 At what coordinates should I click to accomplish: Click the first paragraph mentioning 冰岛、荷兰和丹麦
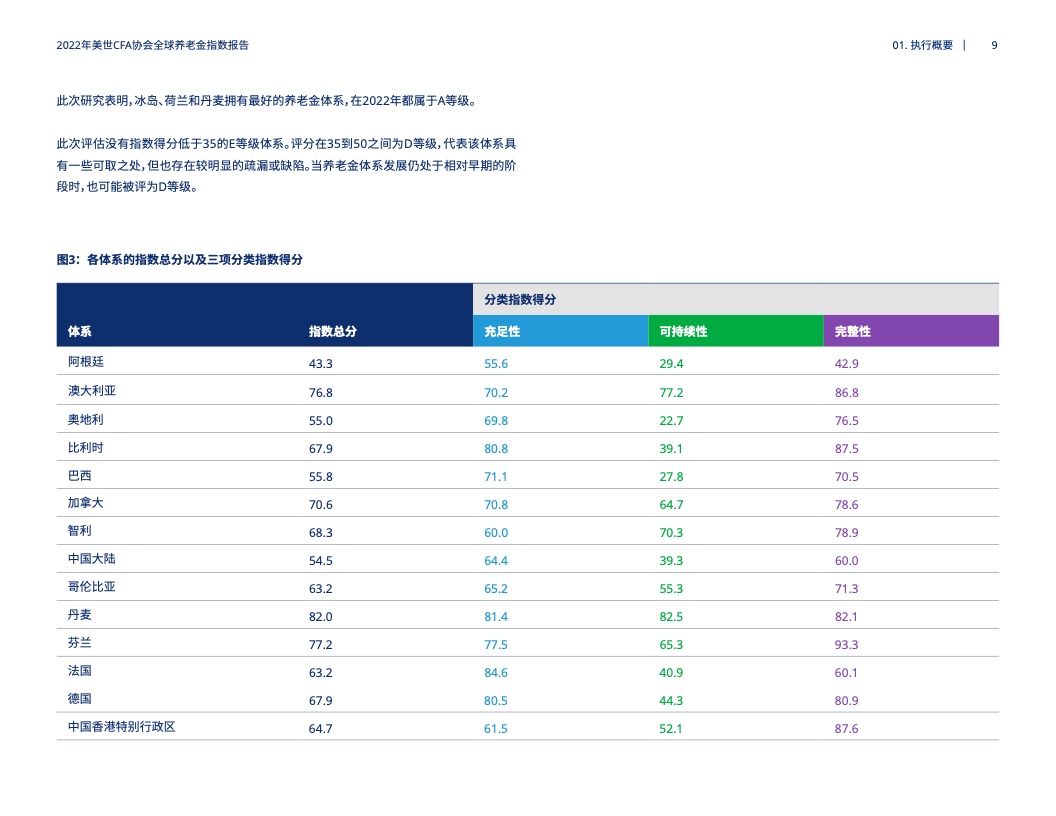(x=267, y=101)
